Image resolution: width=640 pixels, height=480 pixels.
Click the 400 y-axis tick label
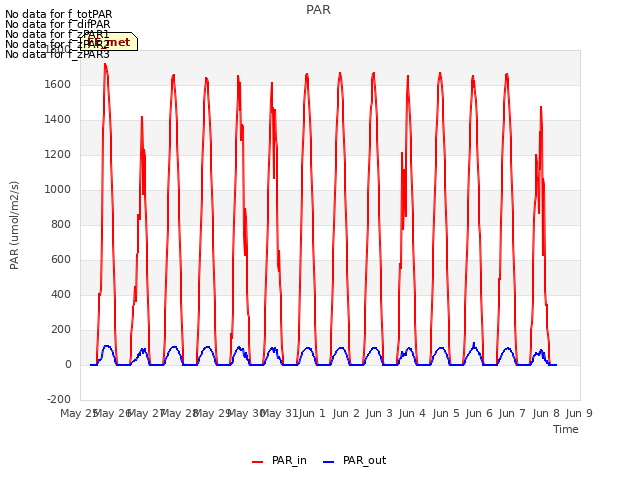coord(61,294)
